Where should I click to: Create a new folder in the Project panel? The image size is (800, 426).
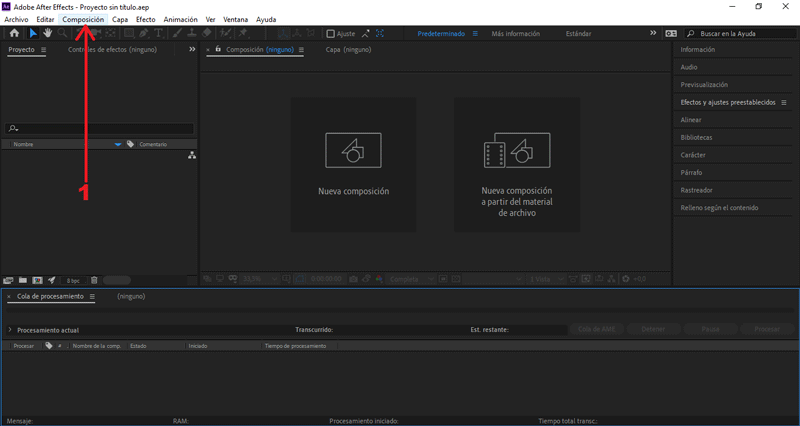pyautogui.click(x=23, y=280)
